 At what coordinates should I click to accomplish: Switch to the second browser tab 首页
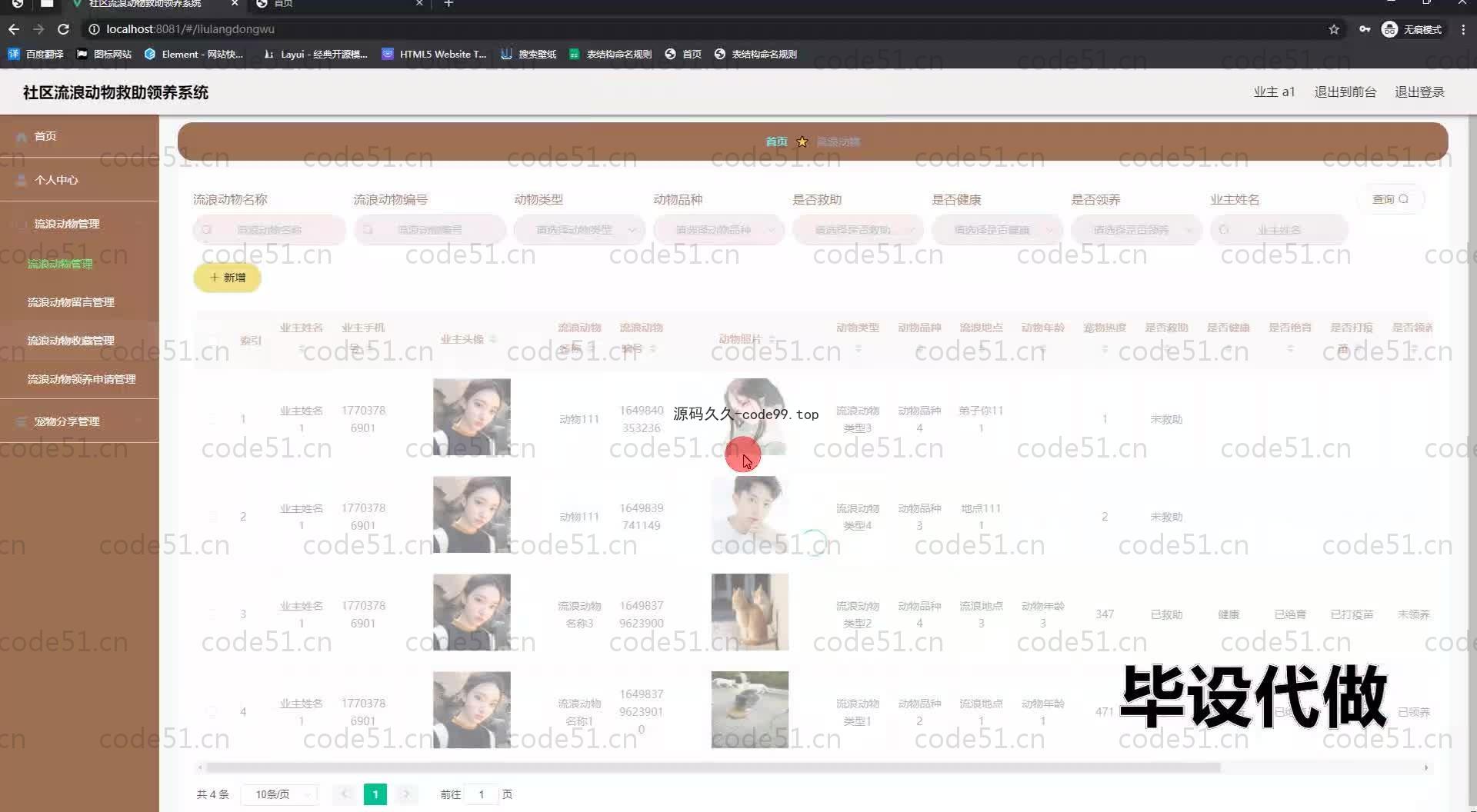pos(338,4)
